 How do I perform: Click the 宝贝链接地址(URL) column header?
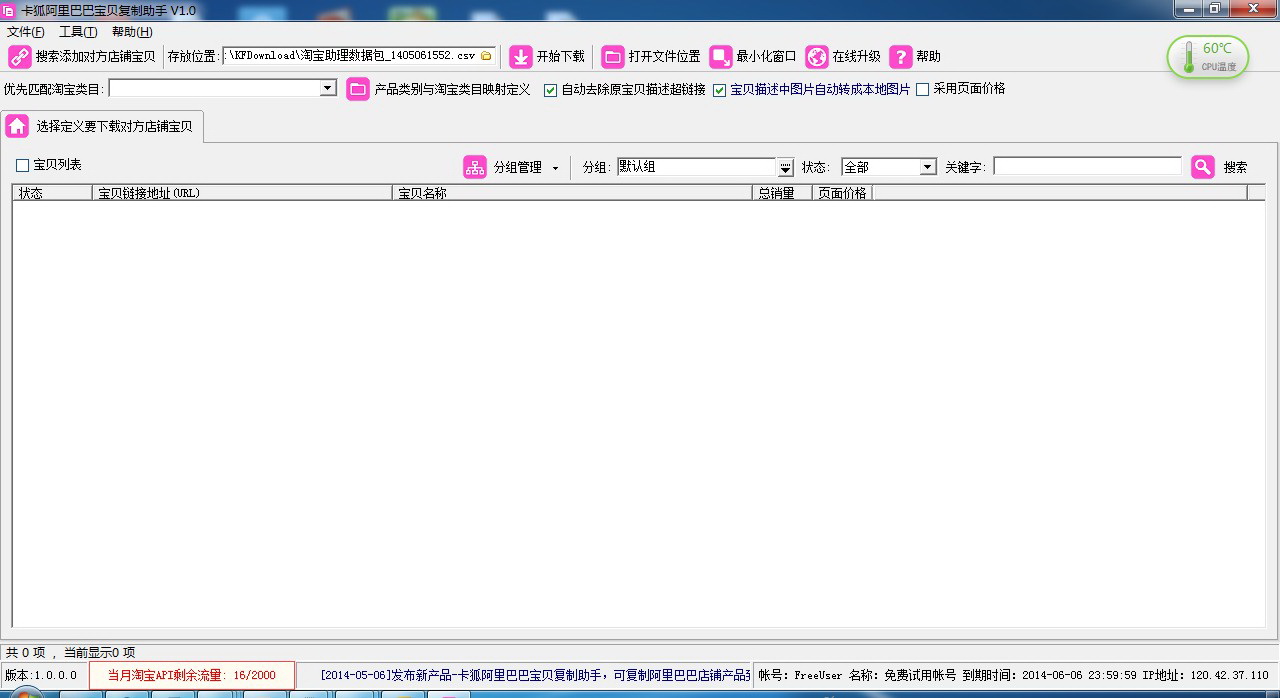tap(242, 193)
